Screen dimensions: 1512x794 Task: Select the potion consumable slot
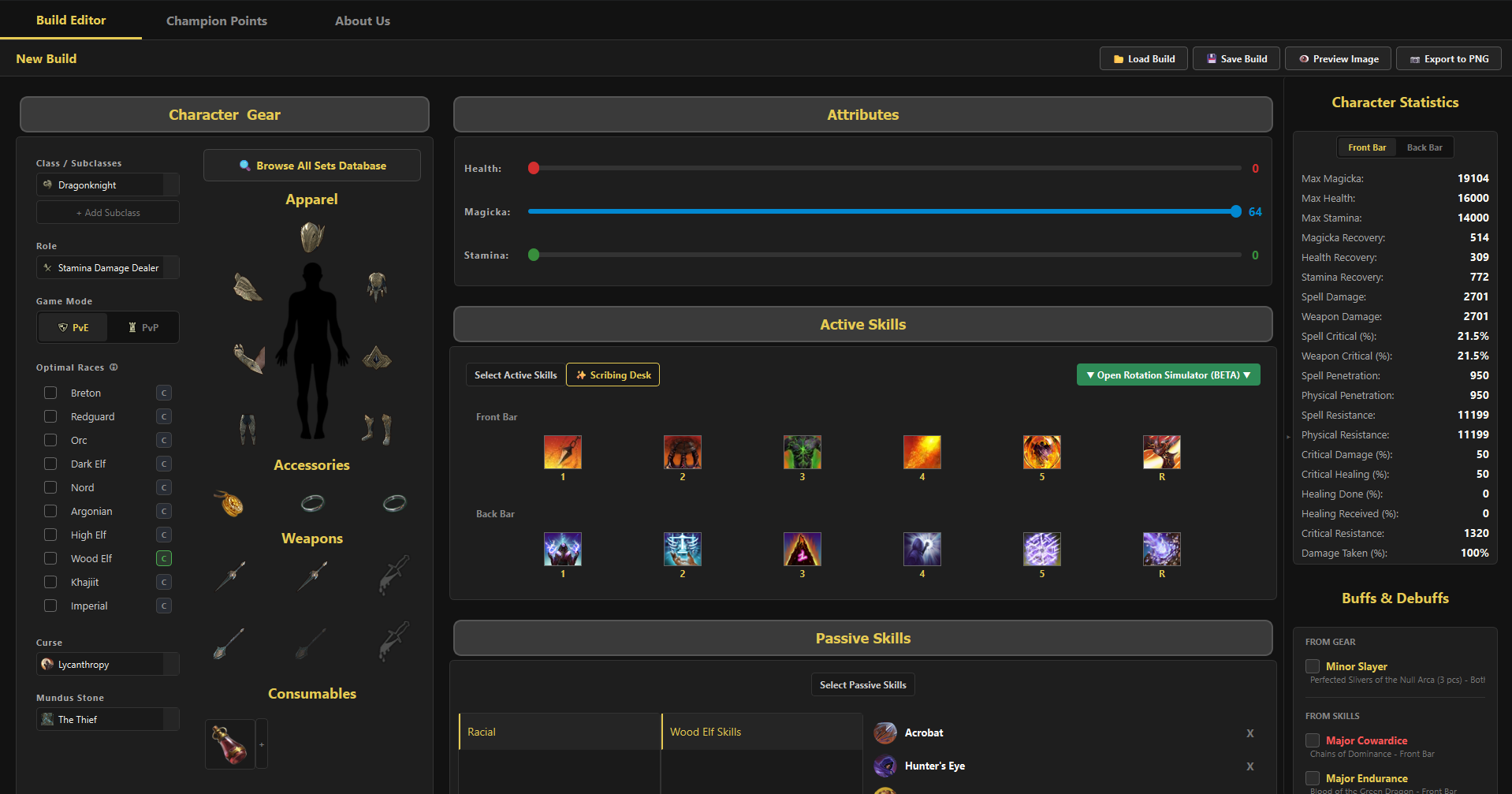(x=230, y=744)
